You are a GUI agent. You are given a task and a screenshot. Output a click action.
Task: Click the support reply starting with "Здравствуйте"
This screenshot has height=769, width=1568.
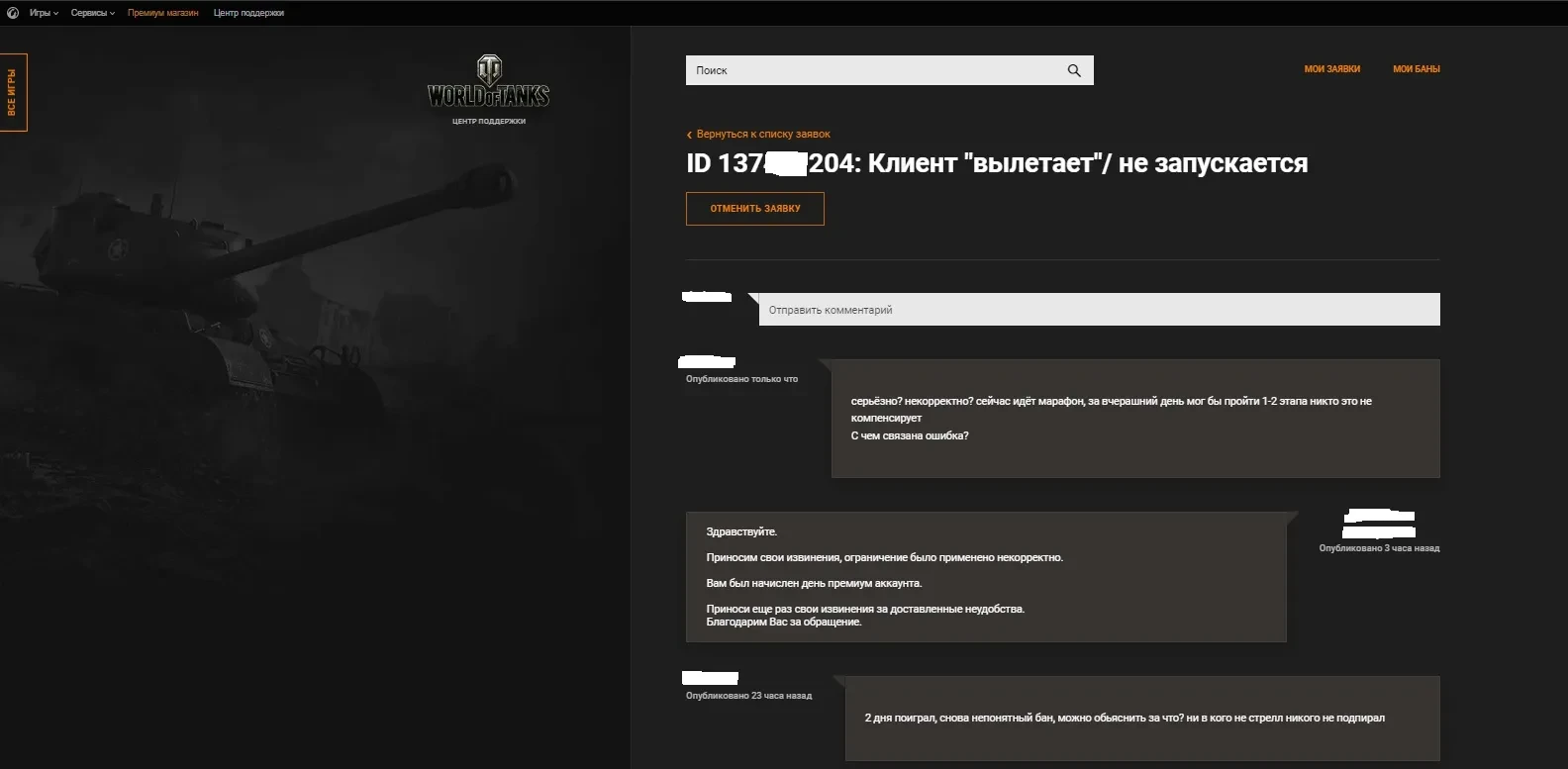pos(986,577)
